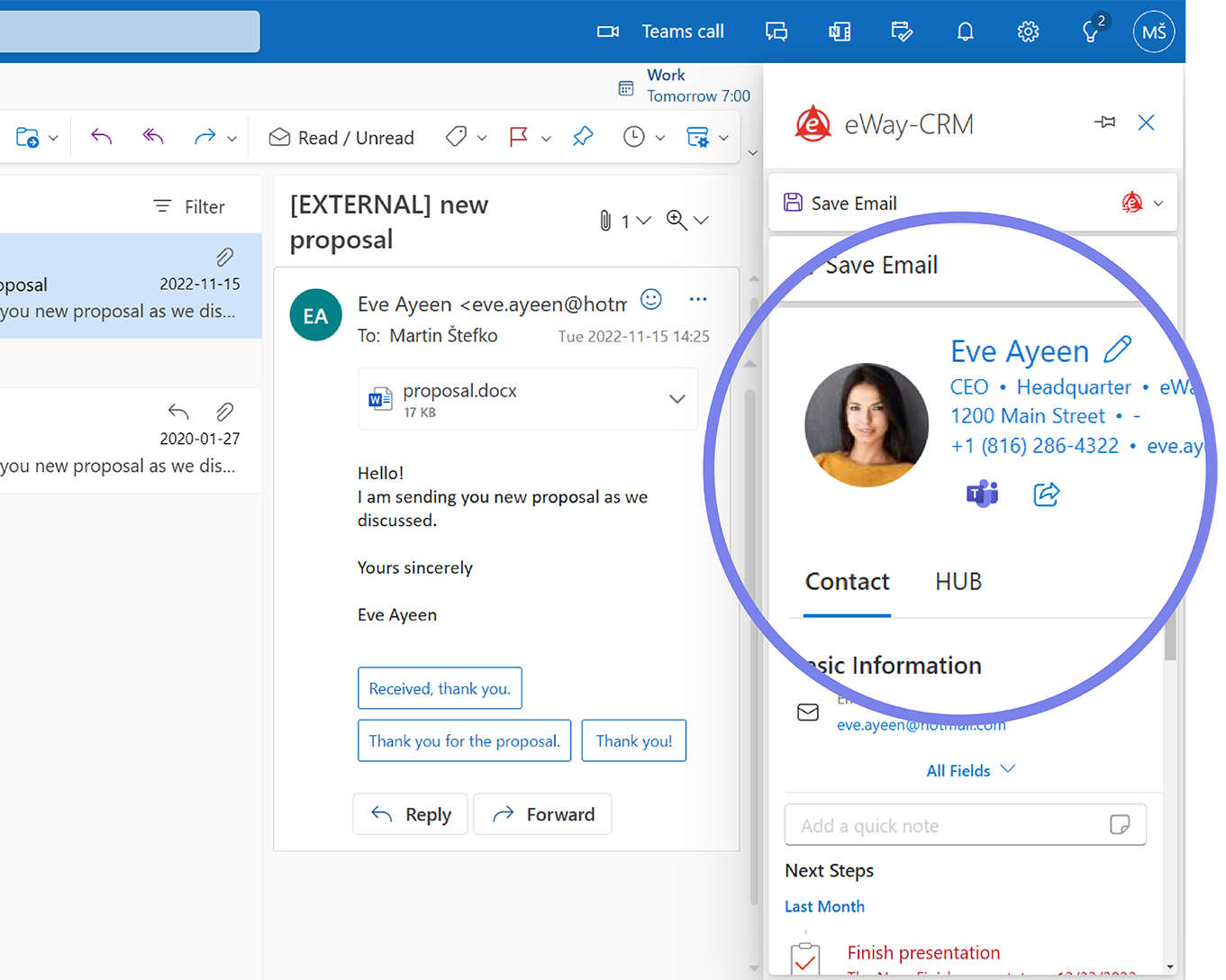
Task: Expand the Flag options dropdown
Action: point(546,138)
